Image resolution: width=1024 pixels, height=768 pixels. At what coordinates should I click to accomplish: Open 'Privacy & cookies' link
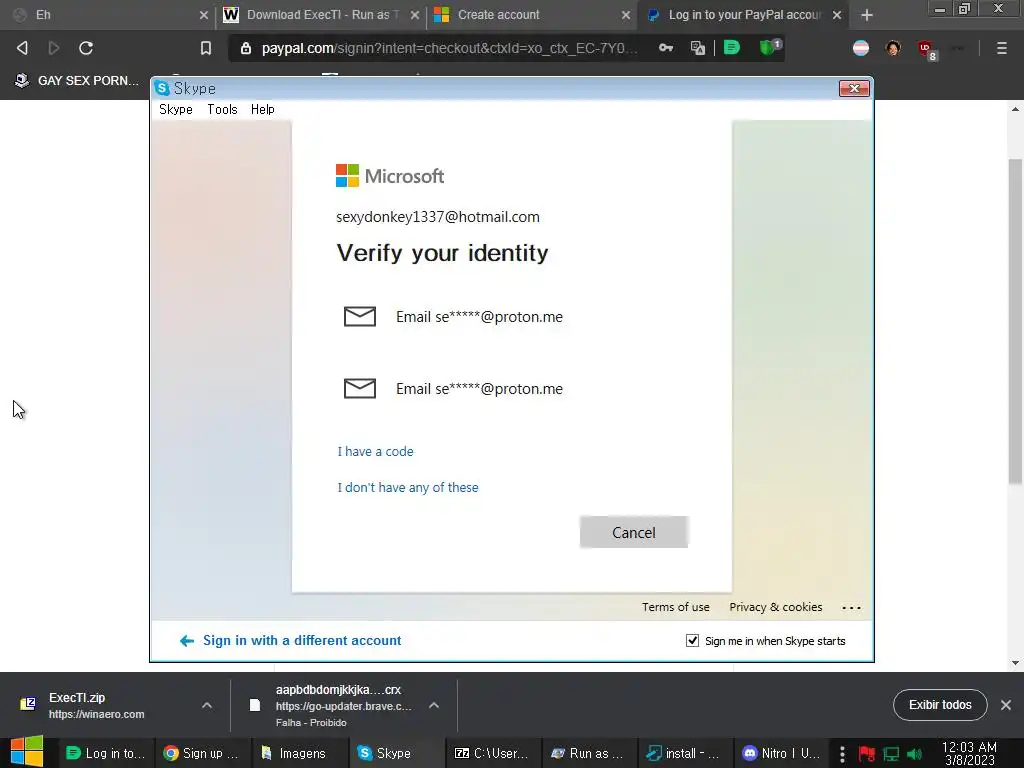pos(775,607)
